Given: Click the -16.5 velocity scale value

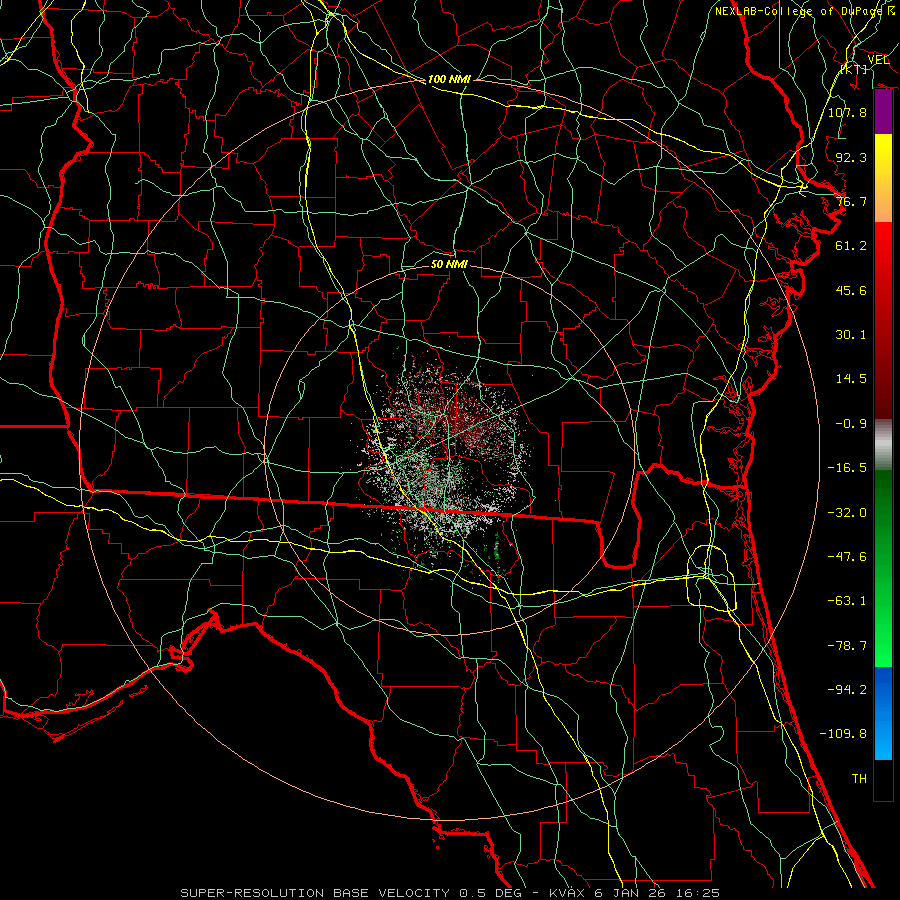Looking at the screenshot, I should tap(847, 468).
